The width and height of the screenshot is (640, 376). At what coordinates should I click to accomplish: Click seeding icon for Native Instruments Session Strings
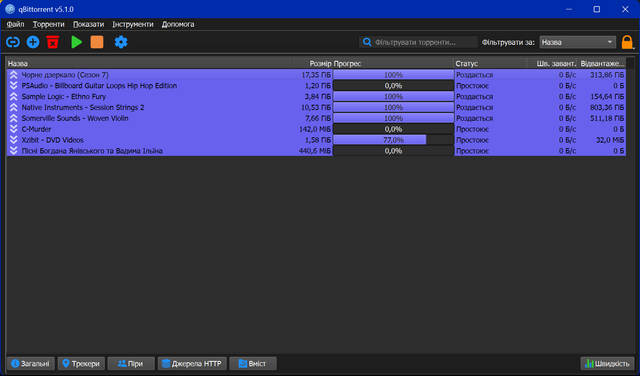tap(13, 107)
